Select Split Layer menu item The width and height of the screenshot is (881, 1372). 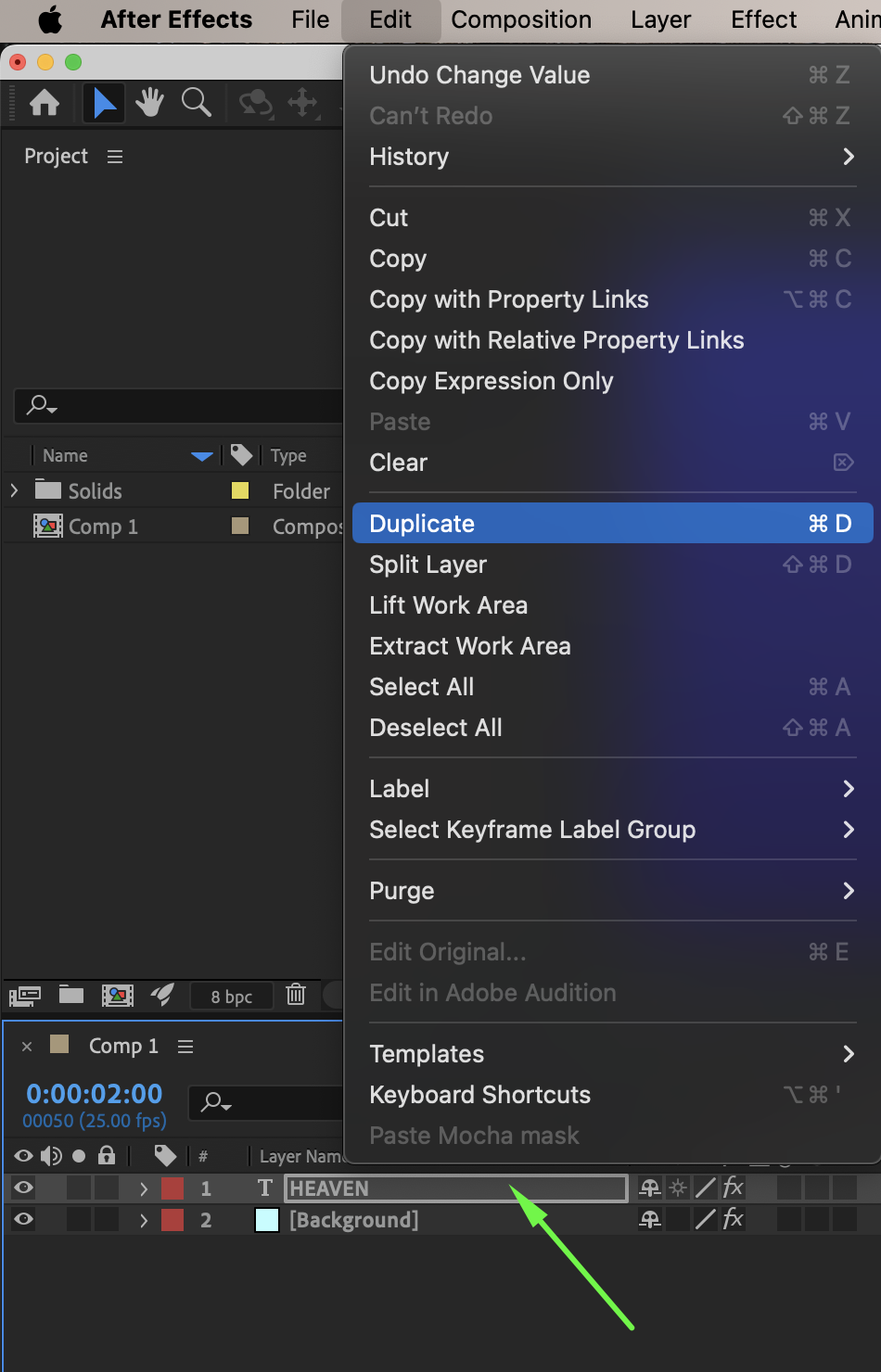click(x=612, y=565)
